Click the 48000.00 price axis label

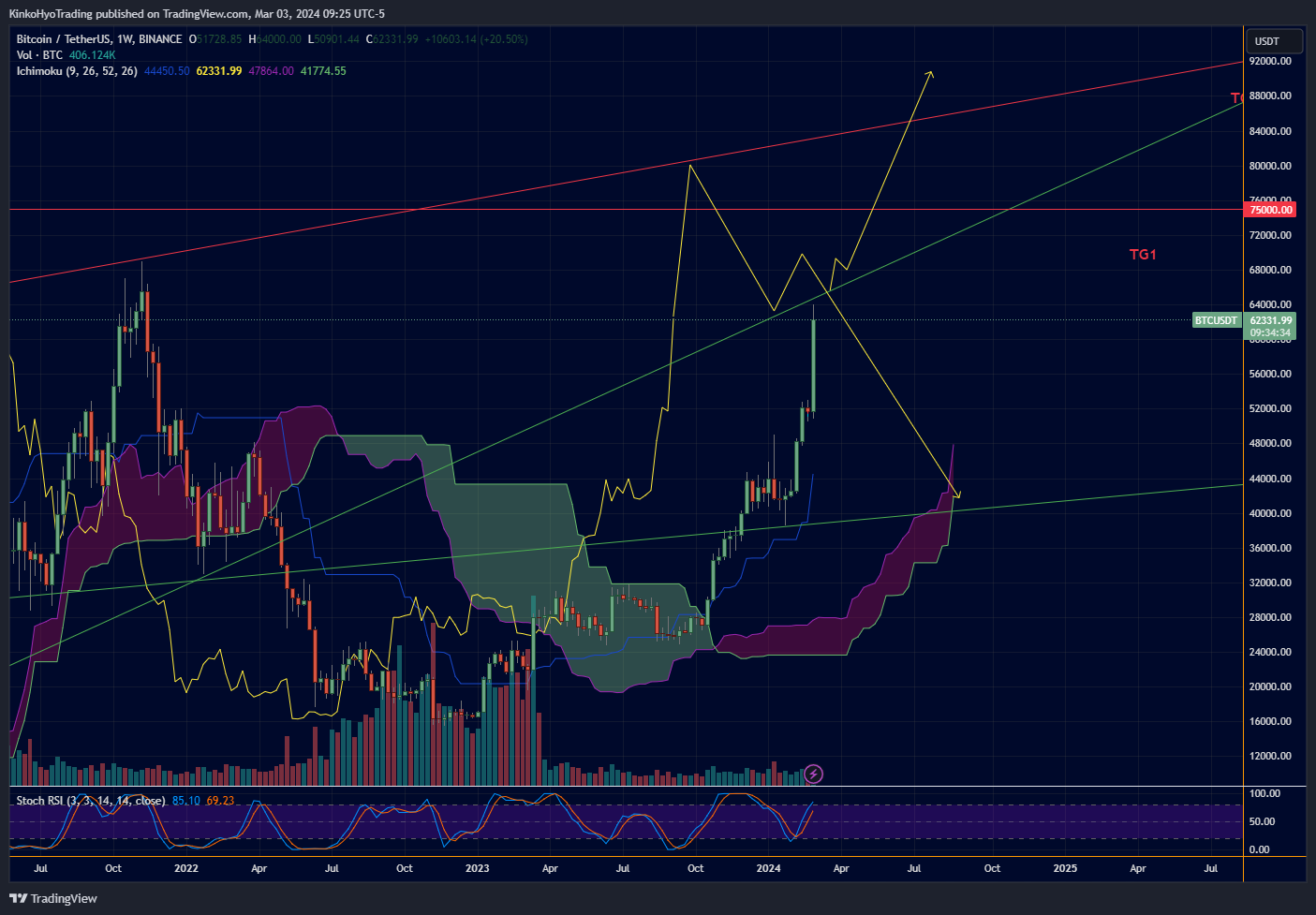(1271, 443)
